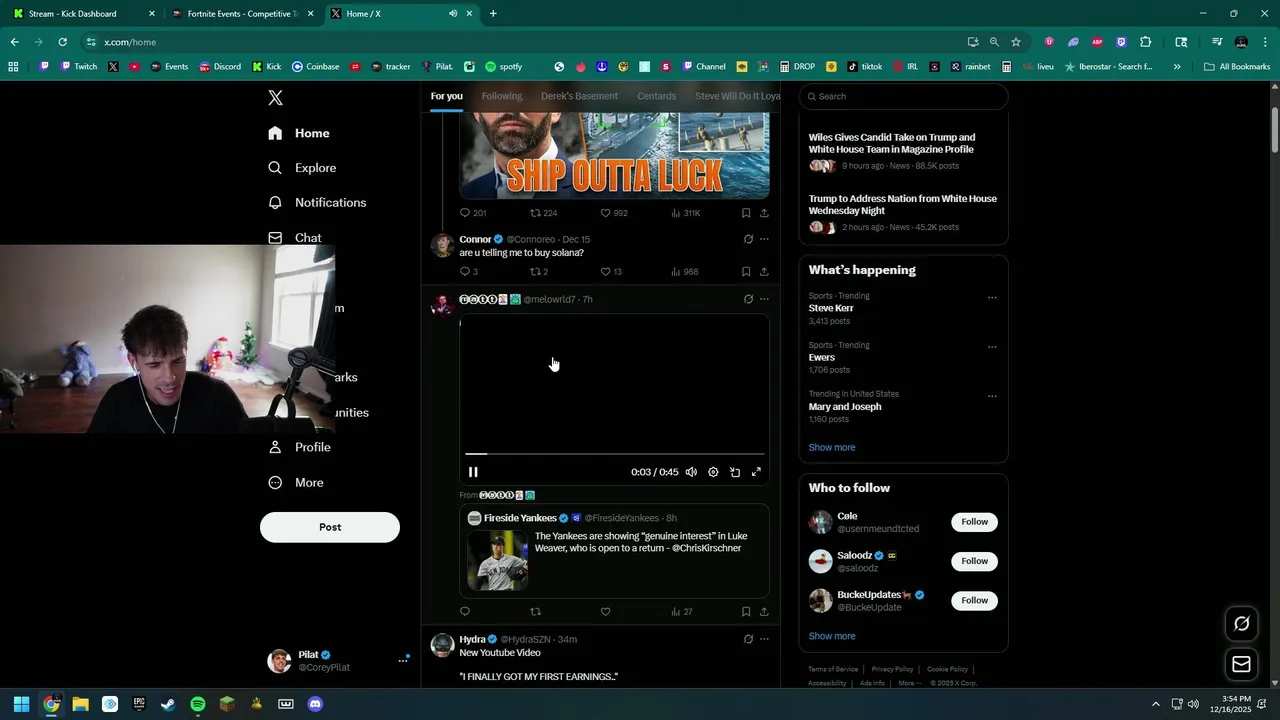
Task: Open the More menu in sidebar
Action: 296,482
